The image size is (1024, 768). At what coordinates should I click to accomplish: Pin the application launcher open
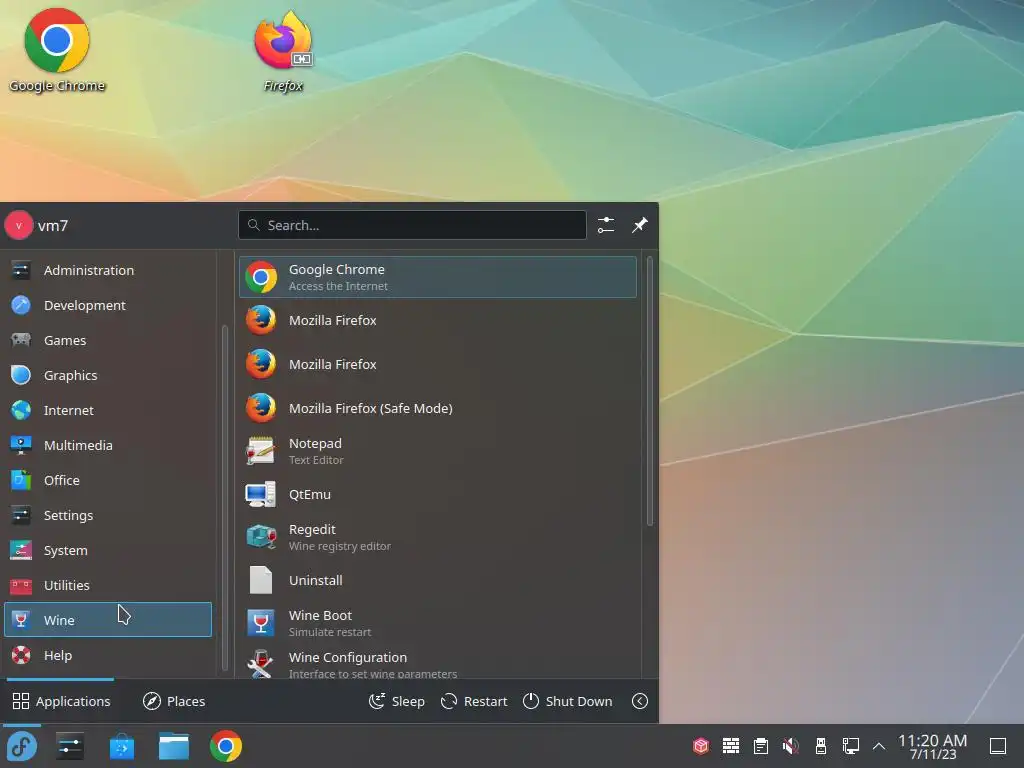click(639, 225)
